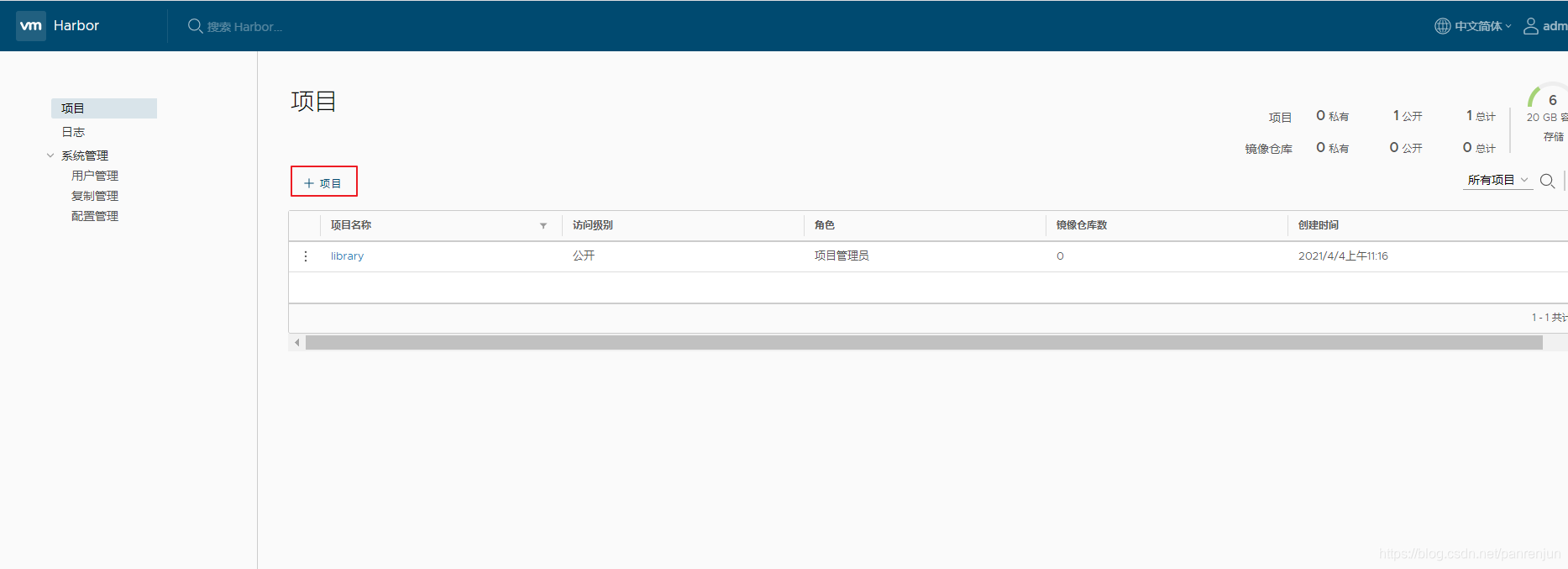1568x569 pixels.
Task: Open 用户管理 under system management
Action: 95,176
